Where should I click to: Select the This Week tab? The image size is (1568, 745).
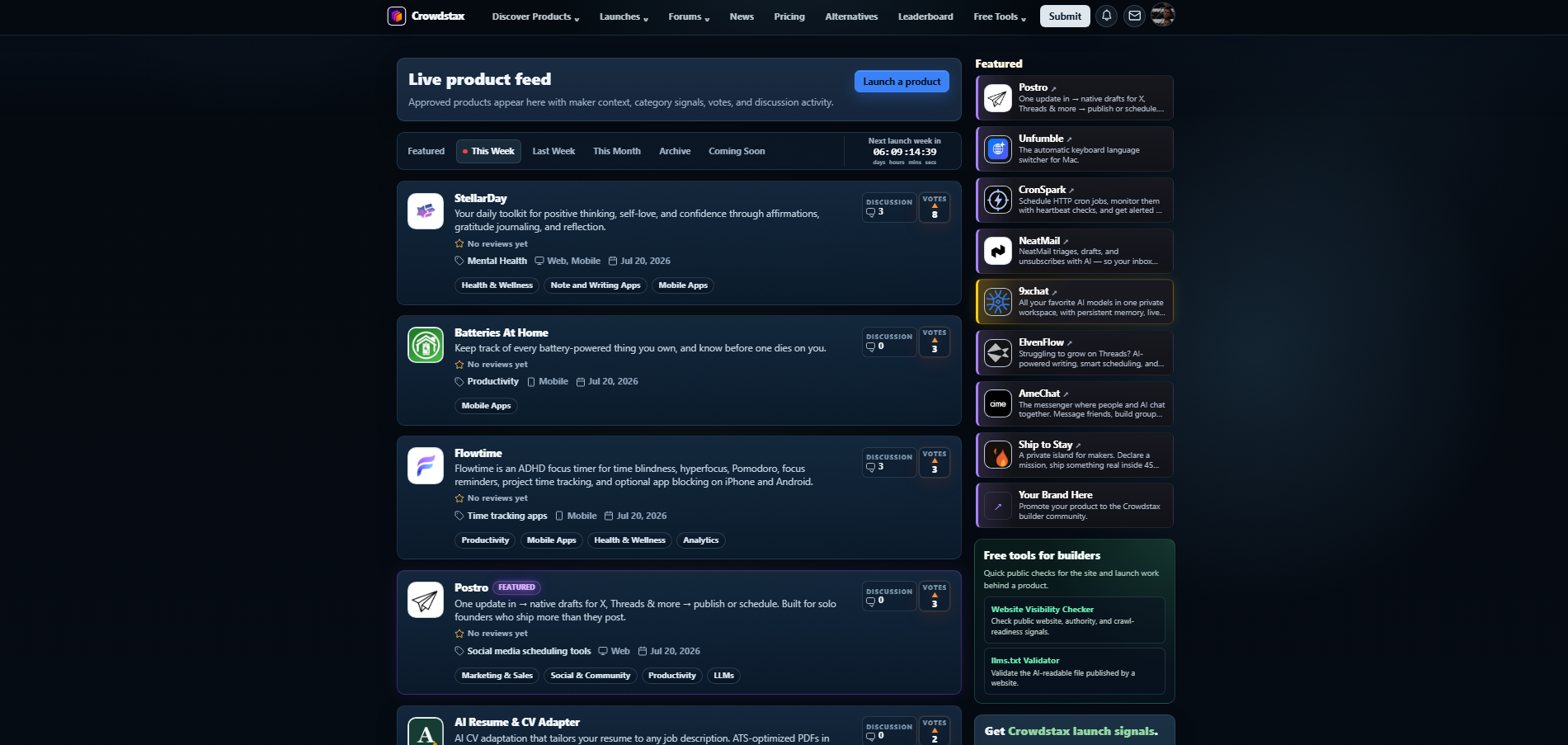pyautogui.click(x=488, y=151)
